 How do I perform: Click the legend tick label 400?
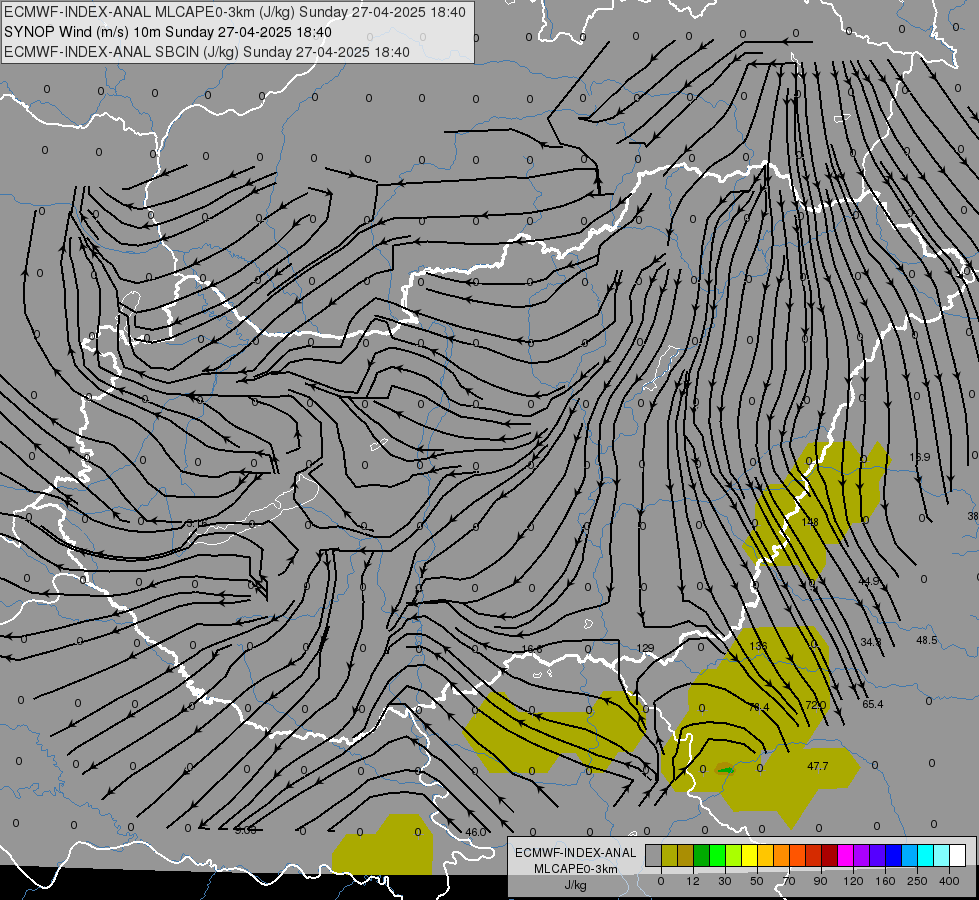[x=949, y=881]
